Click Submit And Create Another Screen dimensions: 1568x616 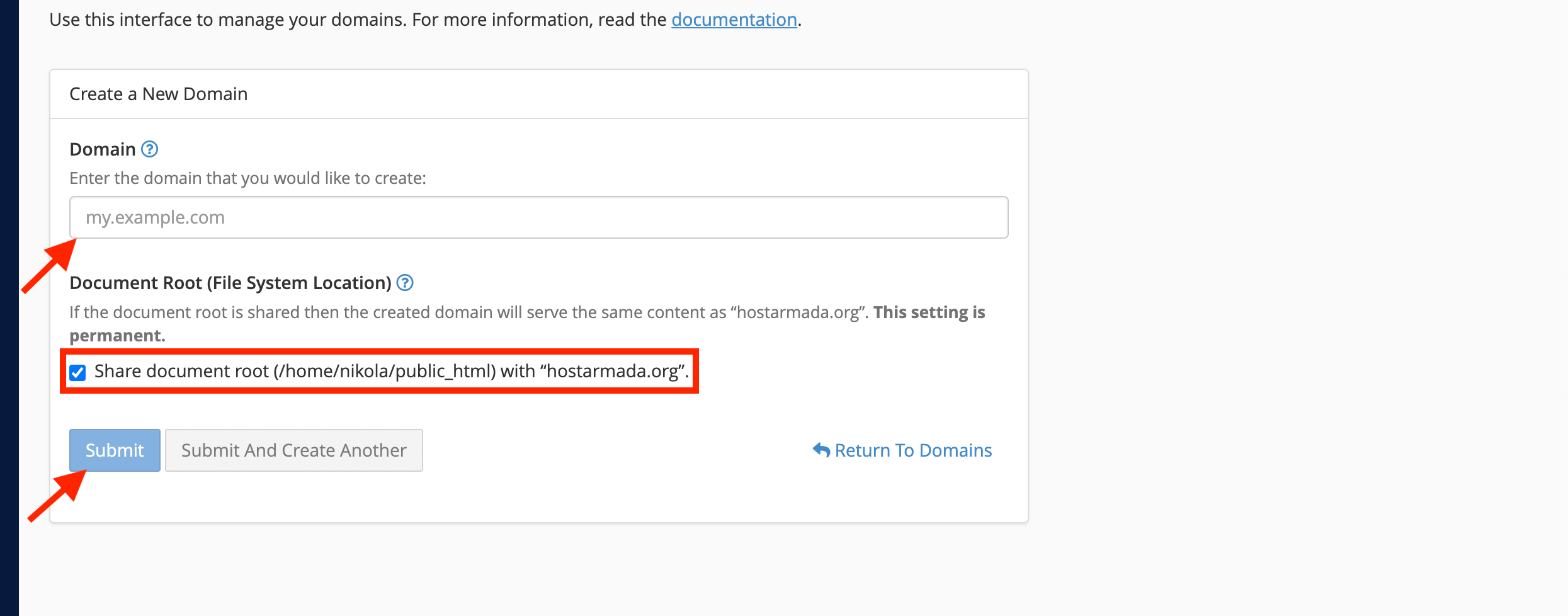(293, 450)
